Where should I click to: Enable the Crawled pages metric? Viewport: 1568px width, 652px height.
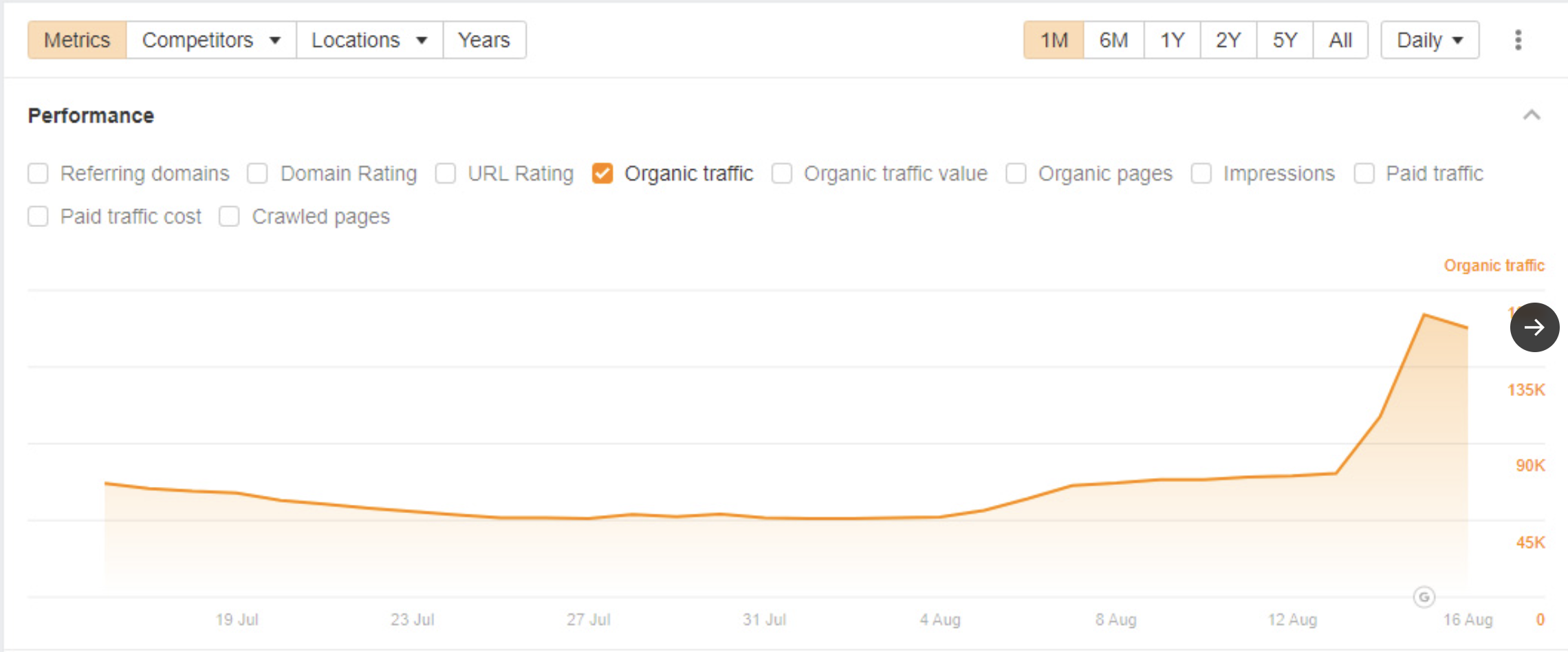[228, 217]
